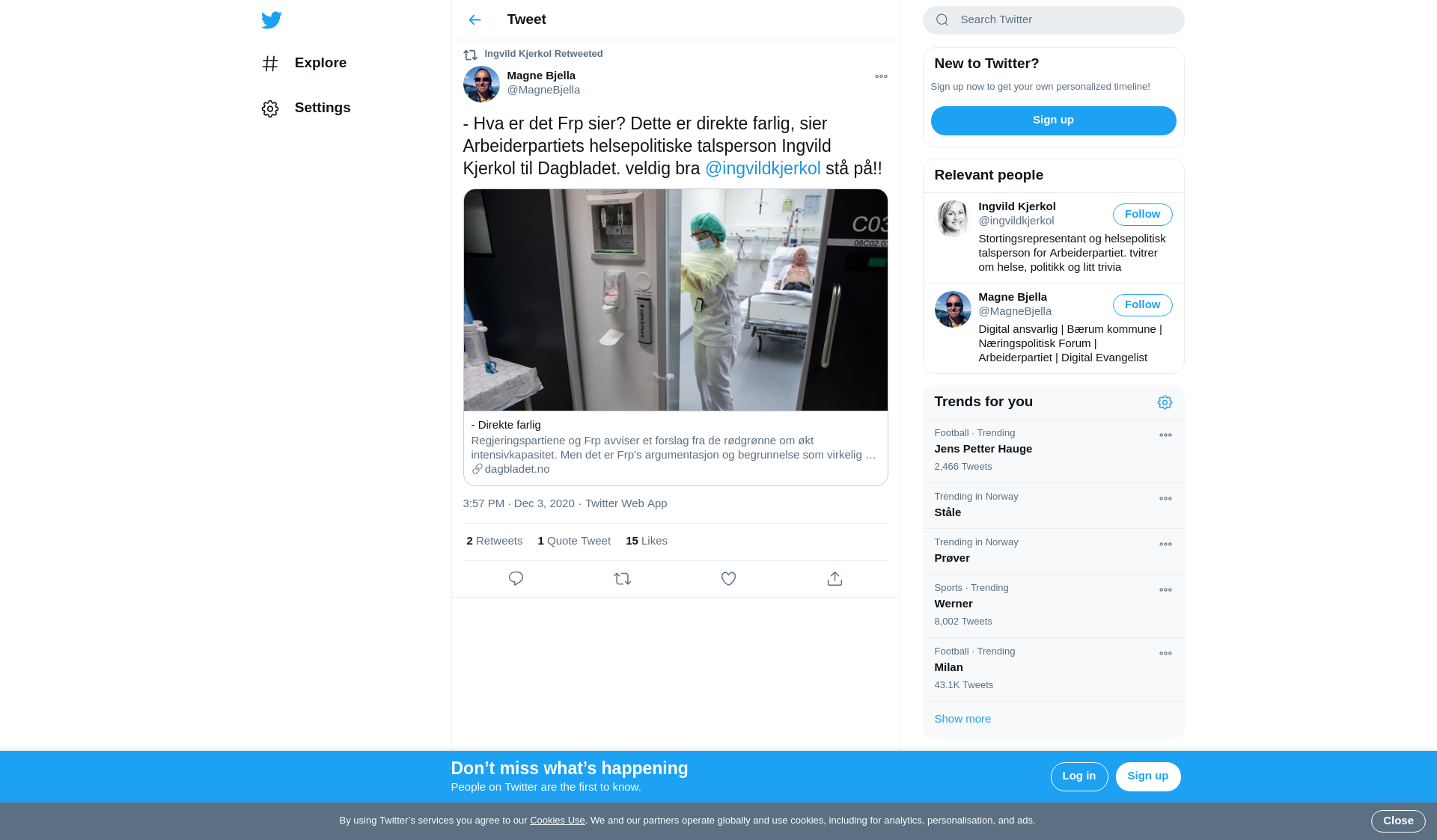Open the Cookies Use link
1437x840 pixels.
coord(557,821)
